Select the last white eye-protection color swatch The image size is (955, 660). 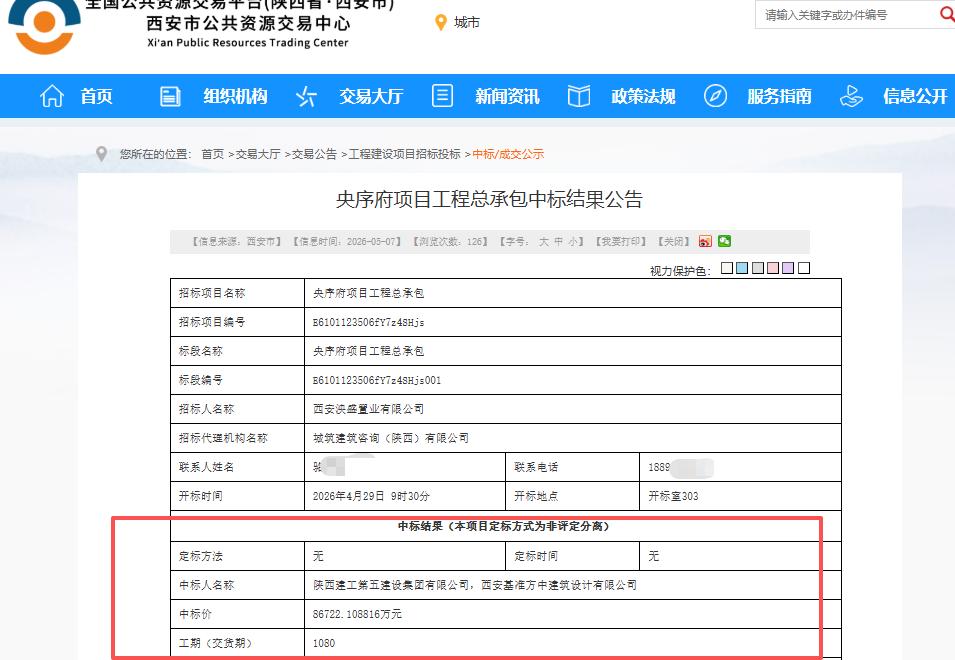point(804,268)
